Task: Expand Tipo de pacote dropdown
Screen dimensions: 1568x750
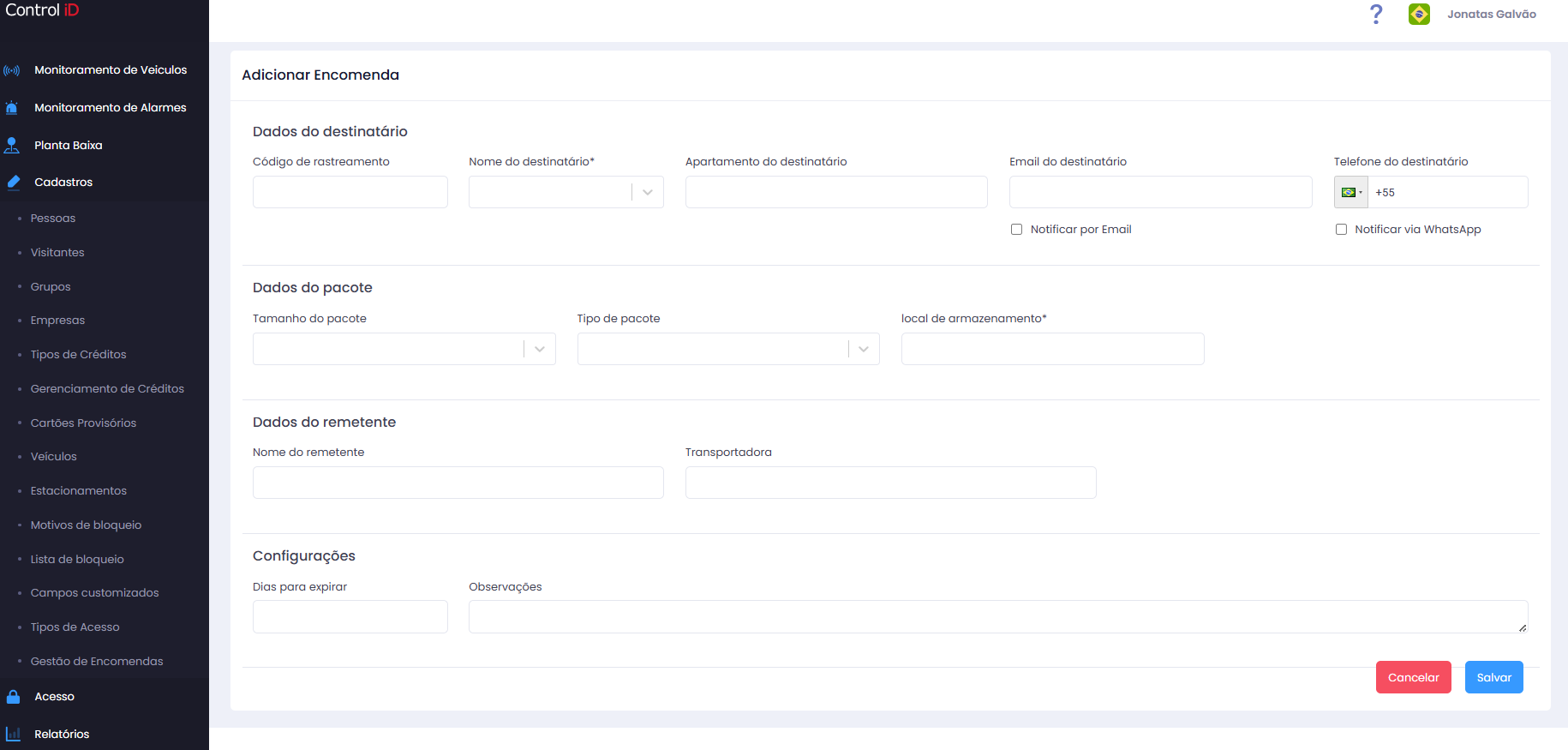Action: (x=728, y=349)
